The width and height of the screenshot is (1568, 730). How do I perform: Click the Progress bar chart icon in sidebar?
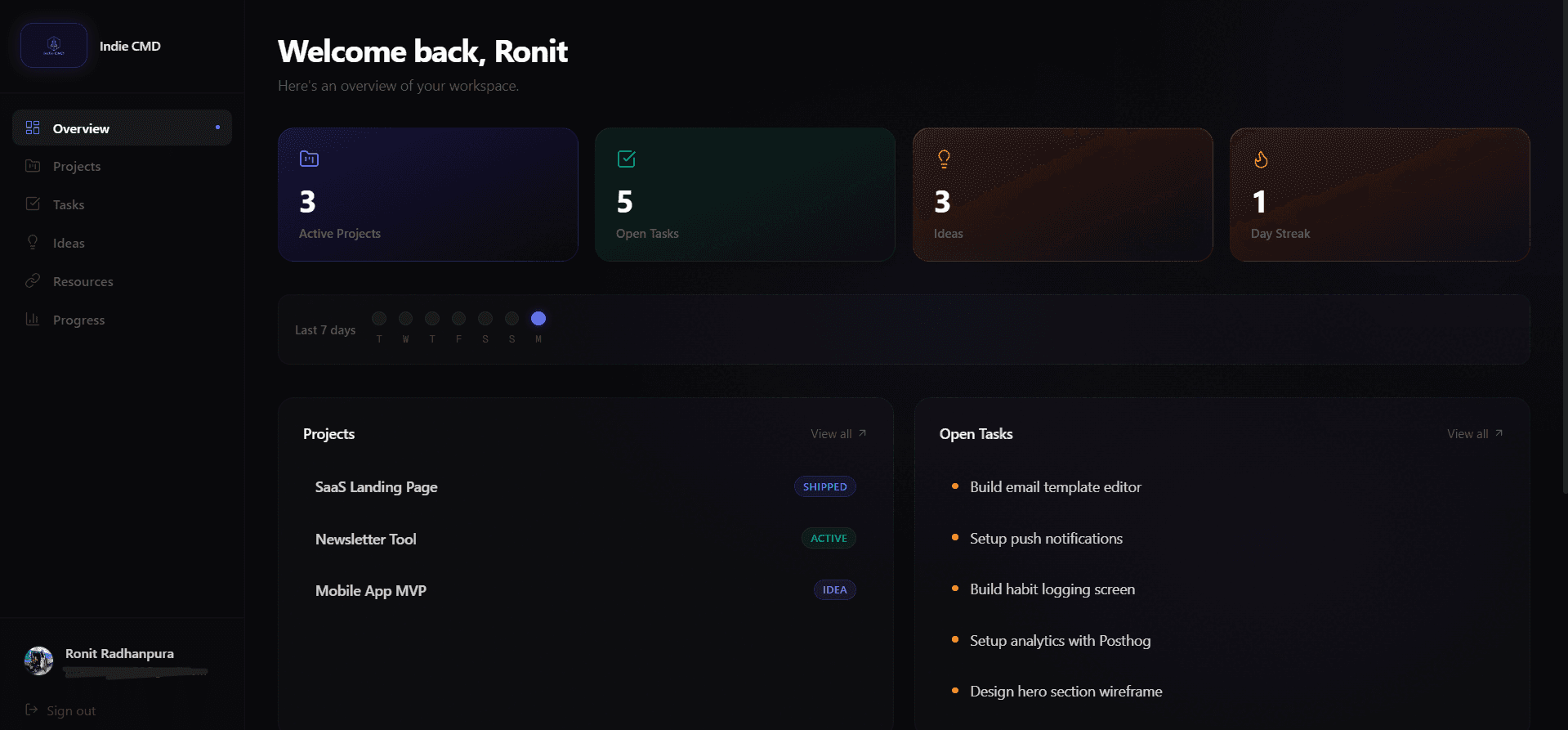(x=33, y=319)
